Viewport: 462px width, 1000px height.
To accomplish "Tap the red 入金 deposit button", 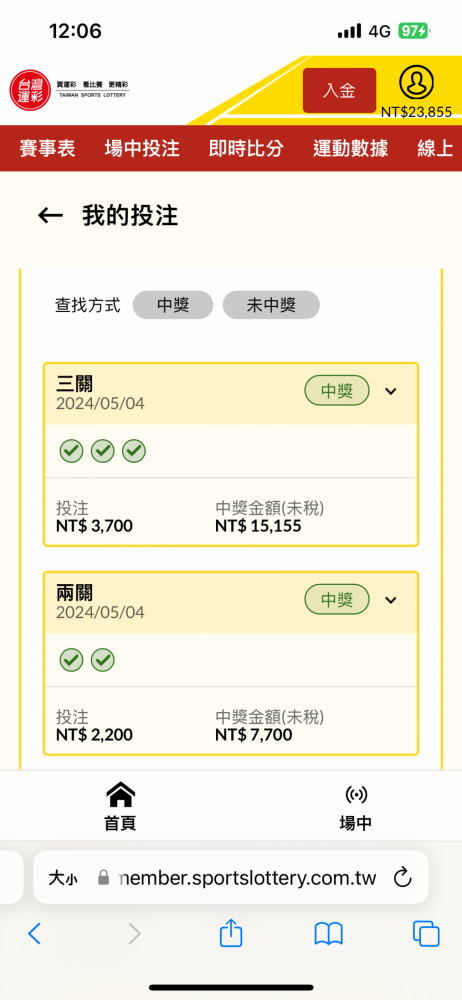I will pos(339,91).
